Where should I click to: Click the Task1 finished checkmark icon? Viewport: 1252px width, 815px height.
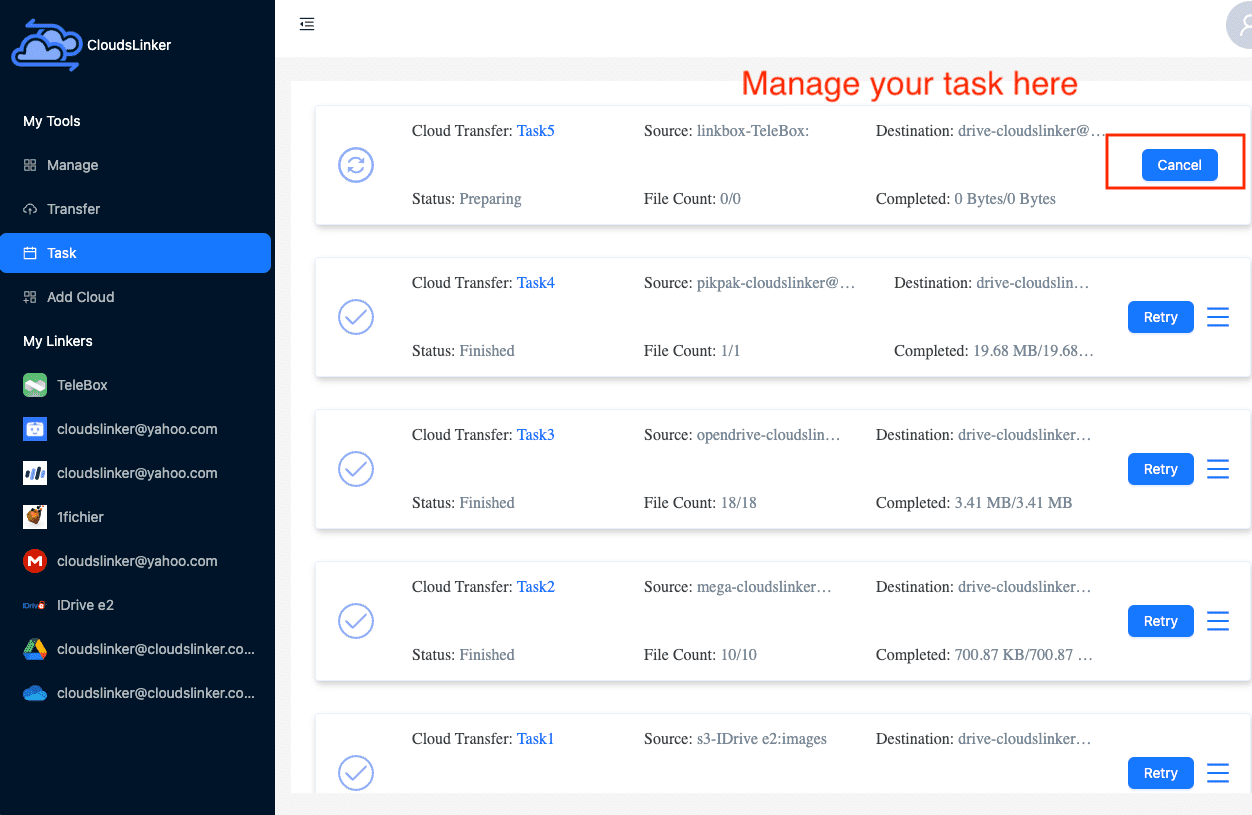click(x=356, y=773)
